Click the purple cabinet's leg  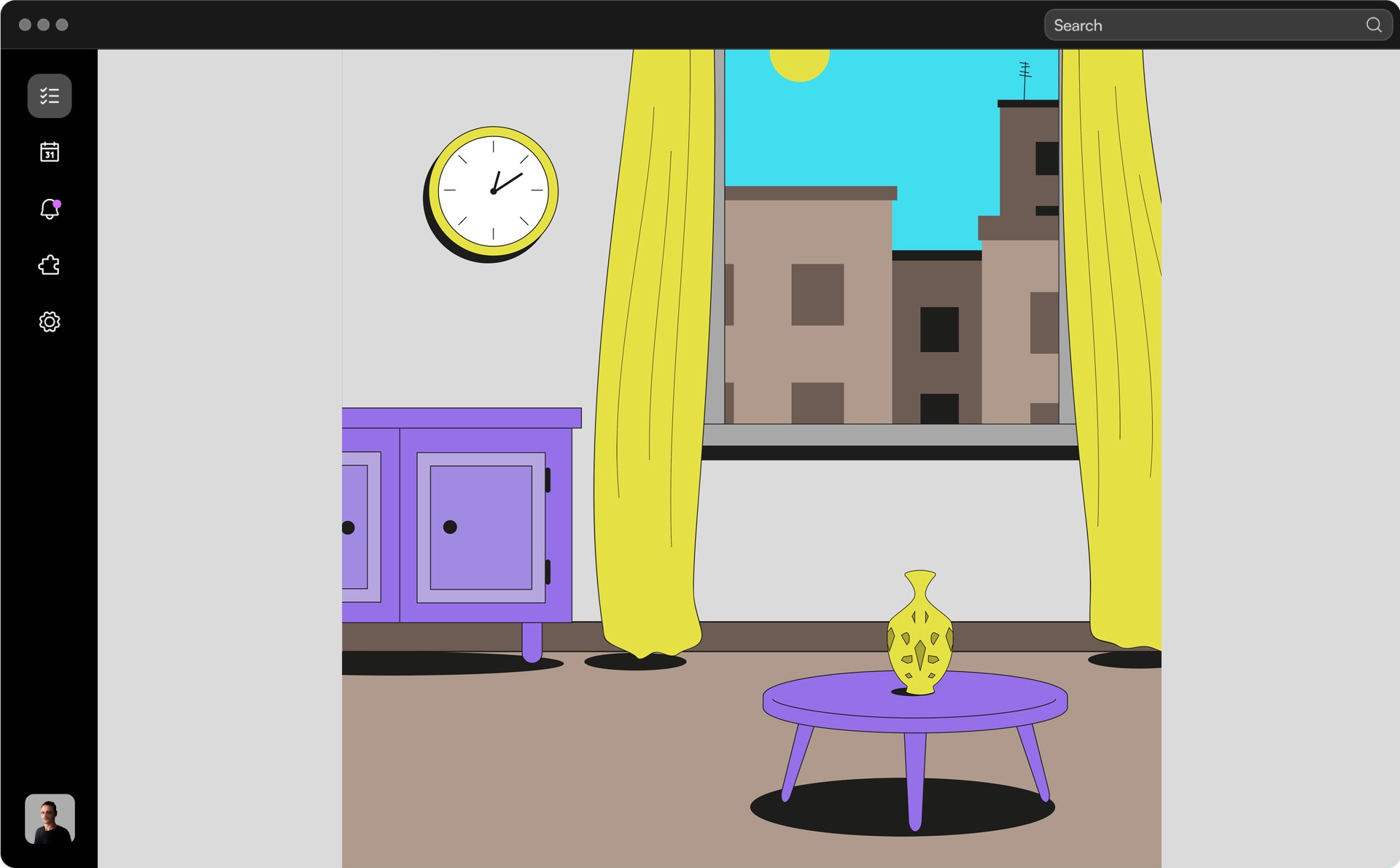point(532,641)
